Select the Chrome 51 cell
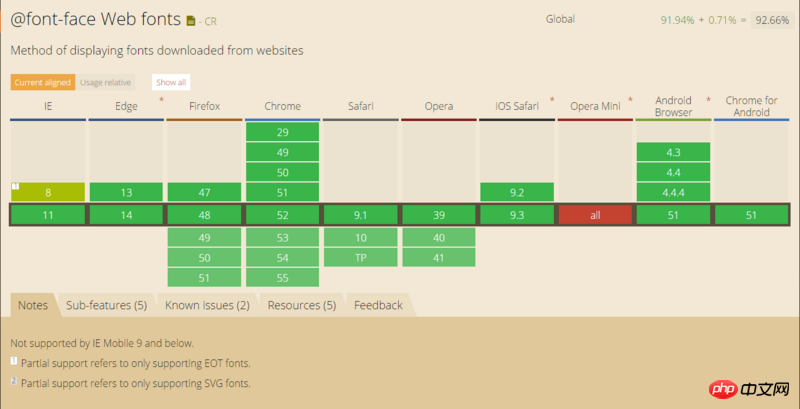Image resolution: width=800 pixels, height=409 pixels. (283, 192)
